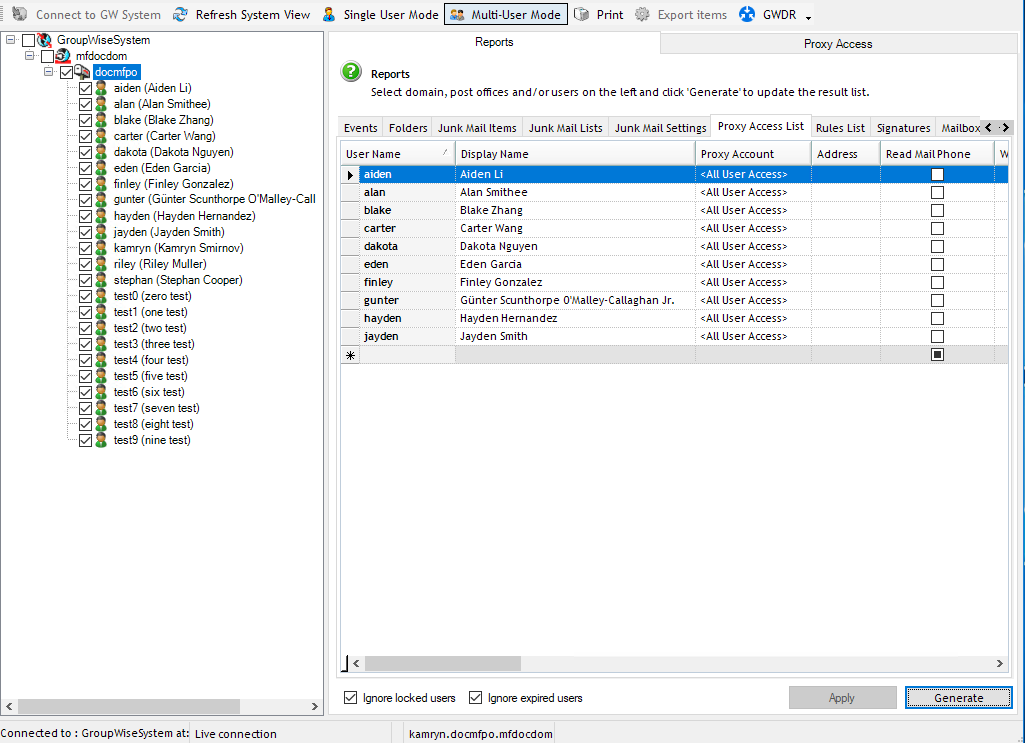Click the tree panel horizontal scrollbar thumb
This screenshot has height=743, width=1025.
click(x=129, y=706)
